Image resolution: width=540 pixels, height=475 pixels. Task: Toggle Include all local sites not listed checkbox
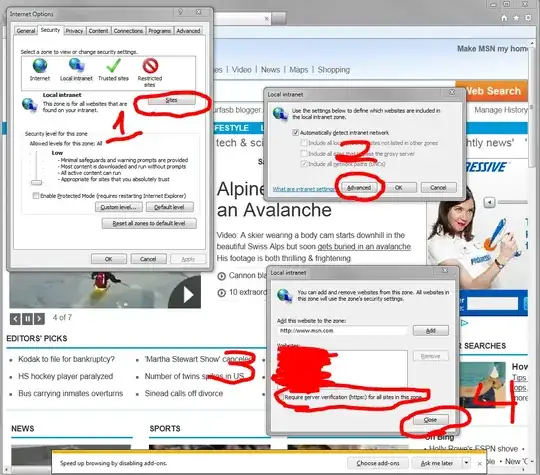pyautogui.click(x=304, y=143)
